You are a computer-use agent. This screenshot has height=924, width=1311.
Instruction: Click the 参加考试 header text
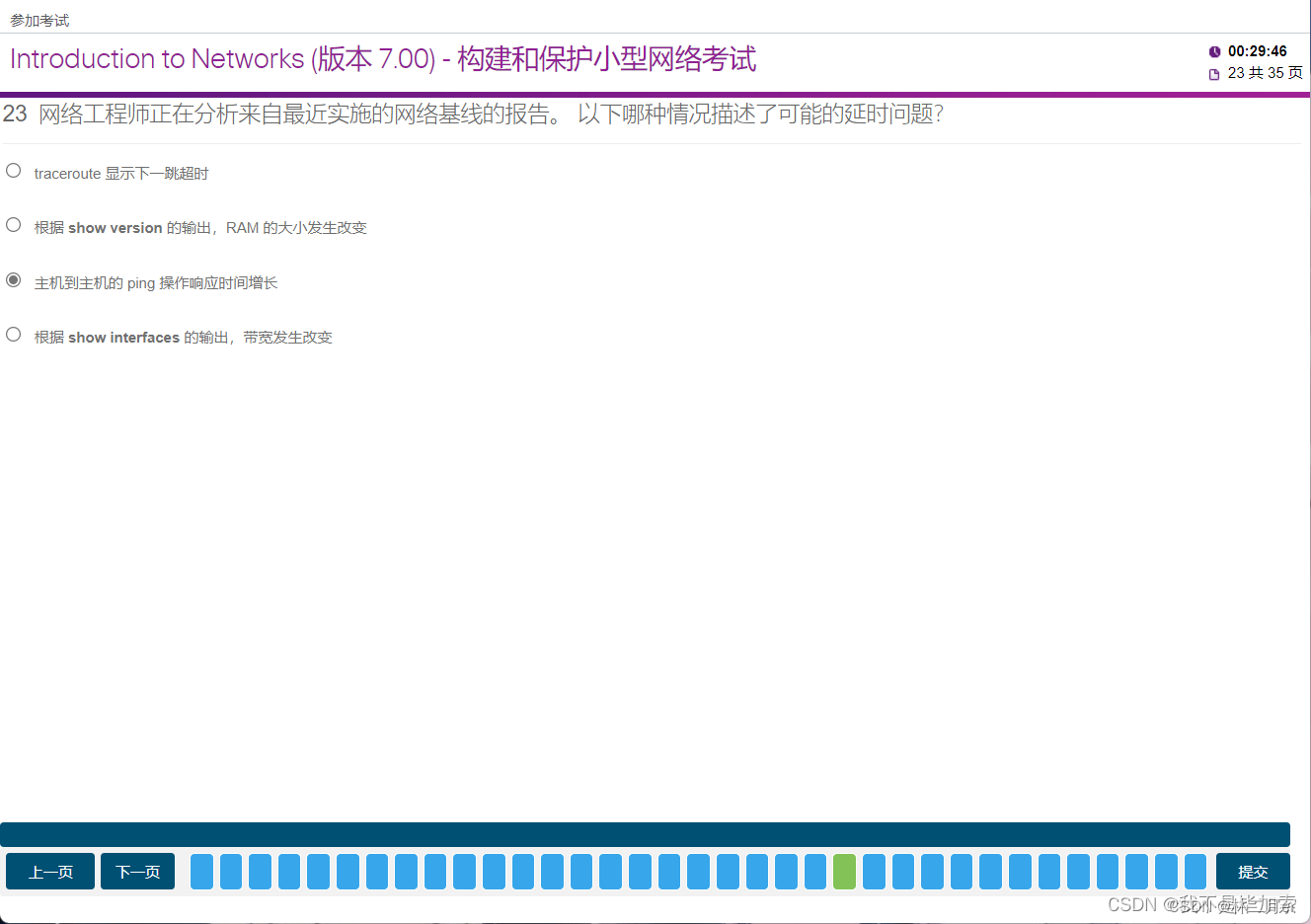pyautogui.click(x=39, y=20)
